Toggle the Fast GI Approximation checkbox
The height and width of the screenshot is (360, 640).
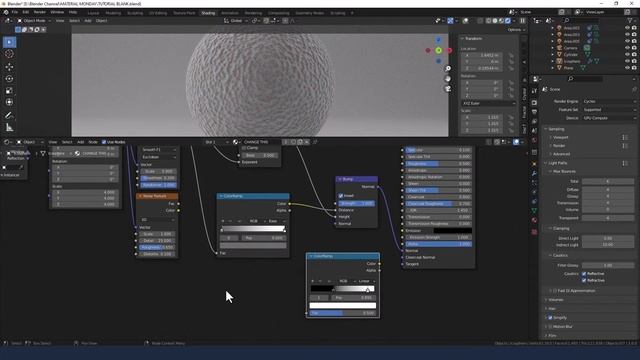pyautogui.click(x=555, y=291)
